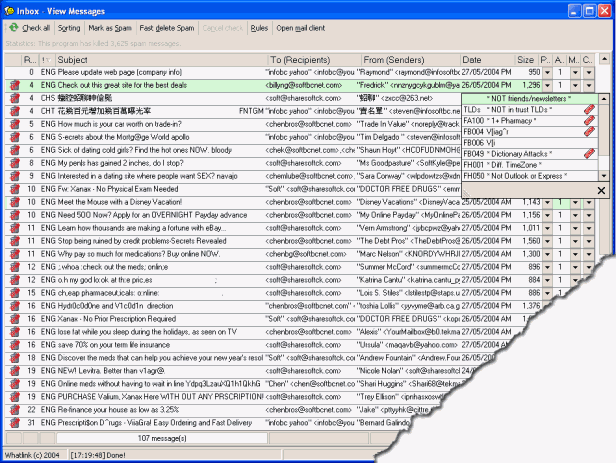Toggle check cell for 'Please update web page' email
This screenshot has width=616, height=463.
tap(13, 73)
